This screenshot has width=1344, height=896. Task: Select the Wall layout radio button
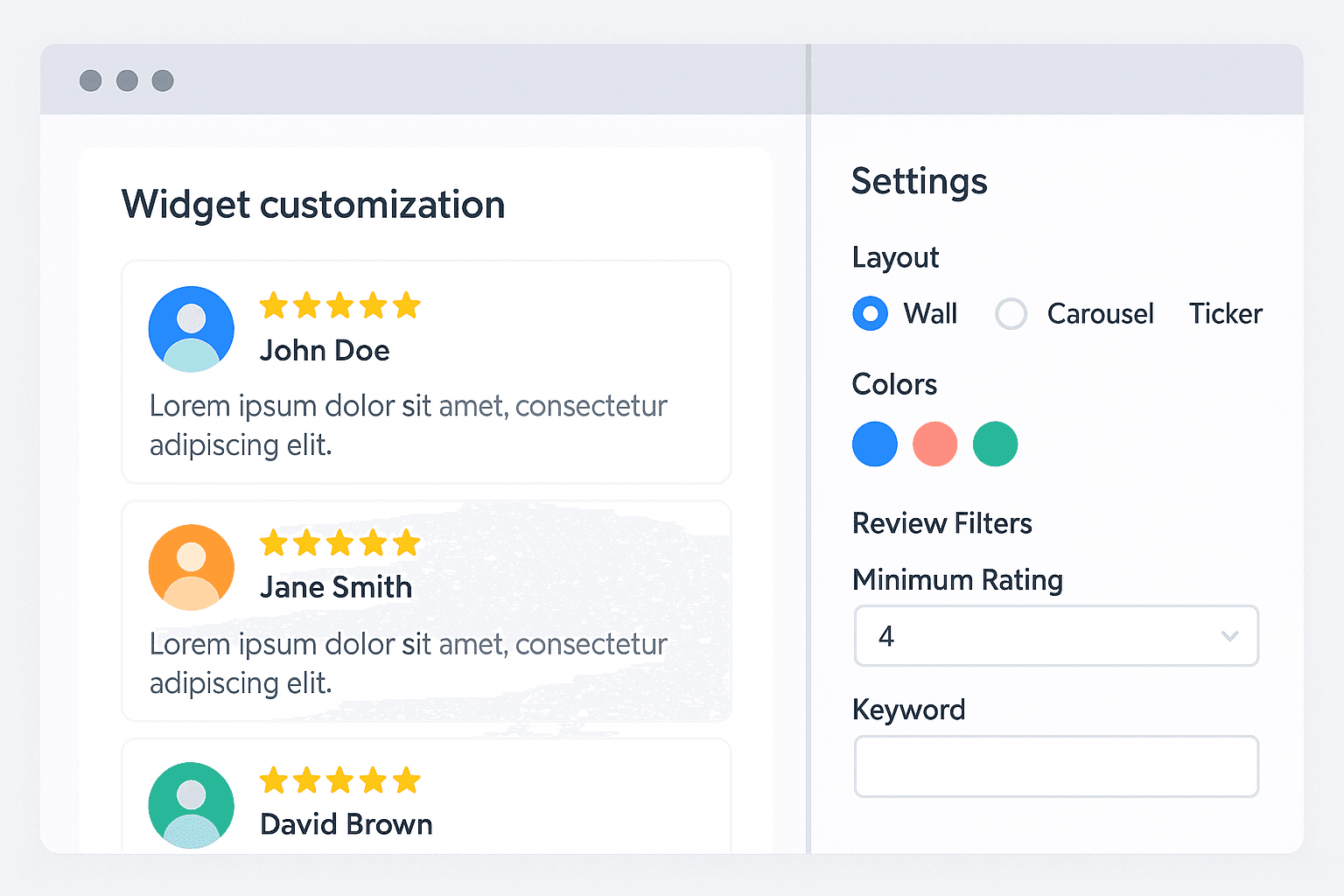click(x=870, y=313)
